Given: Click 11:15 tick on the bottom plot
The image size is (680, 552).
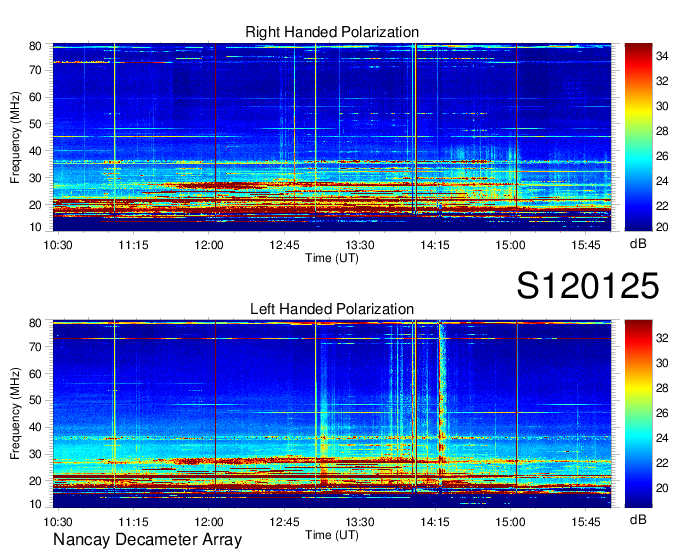Looking at the screenshot, I should pos(133,522).
